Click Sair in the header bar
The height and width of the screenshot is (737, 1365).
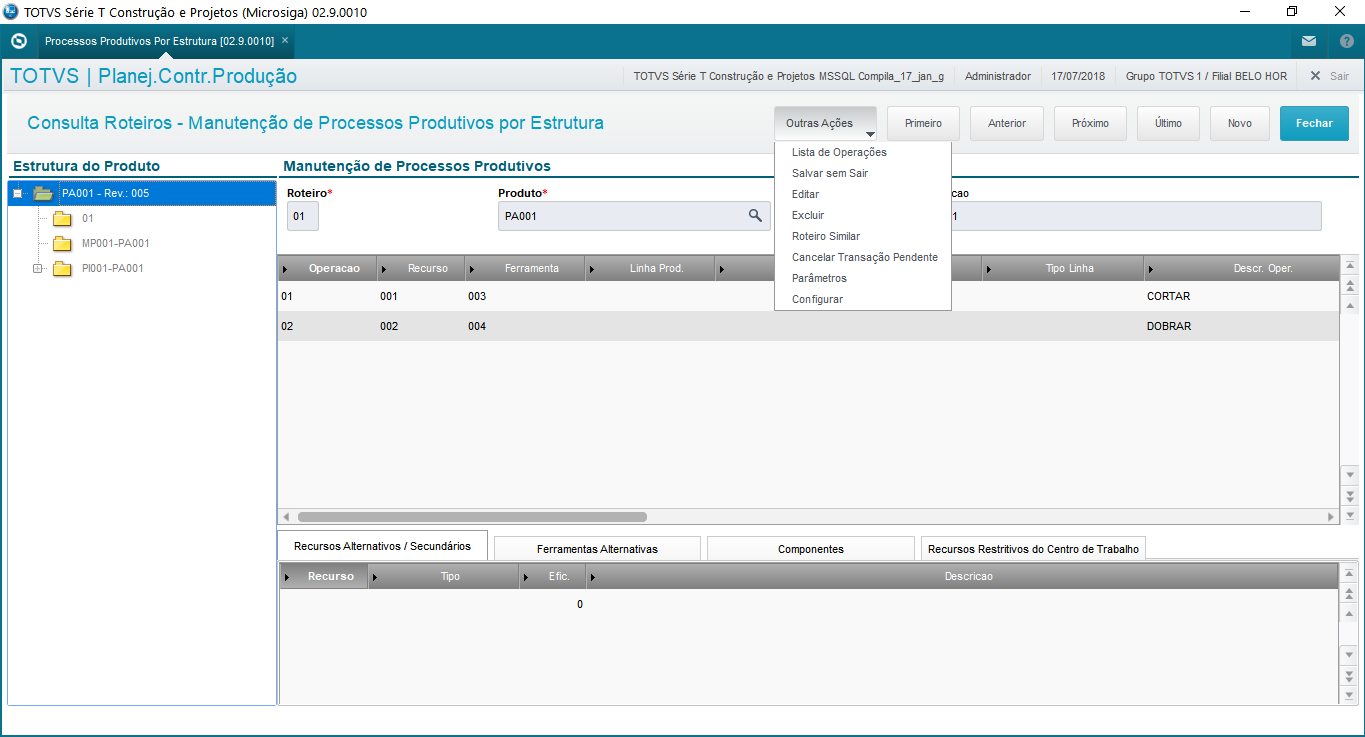(x=1330, y=76)
